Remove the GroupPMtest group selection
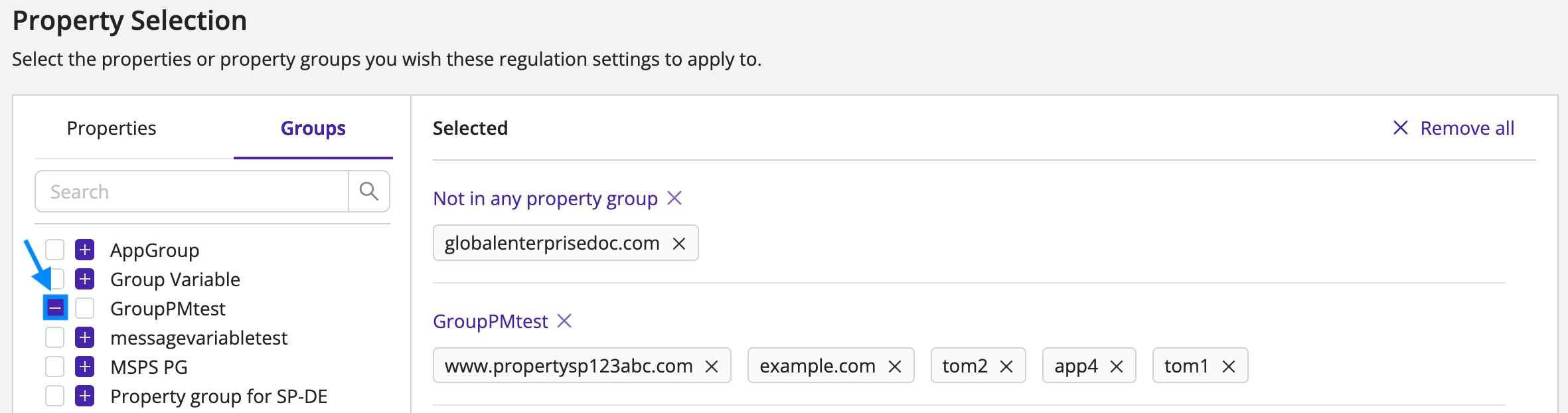The height and width of the screenshot is (413, 1568). click(564, 321)
